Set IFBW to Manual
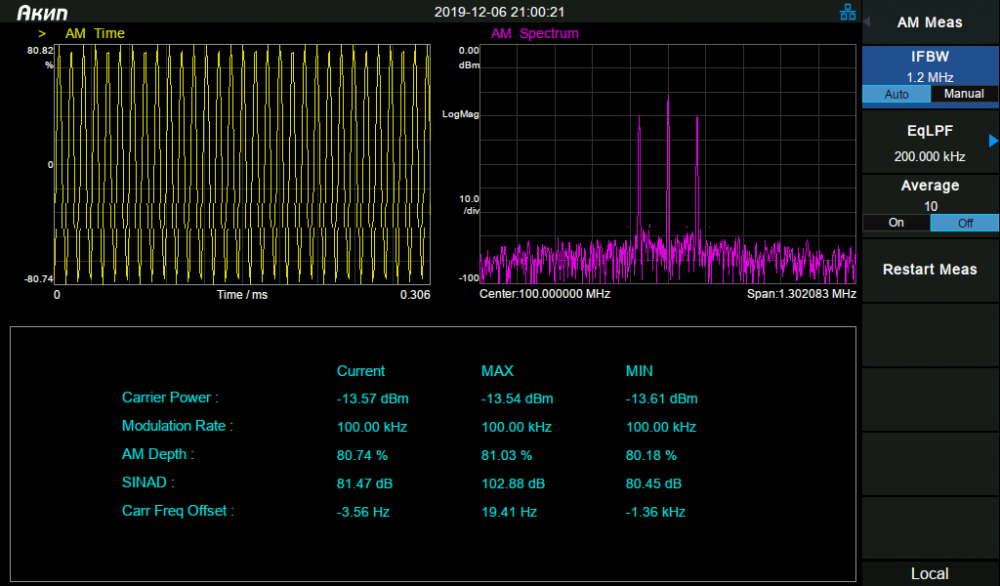Screen dimensions: 1000x586 pyautogui.click(x=964, y=94)
